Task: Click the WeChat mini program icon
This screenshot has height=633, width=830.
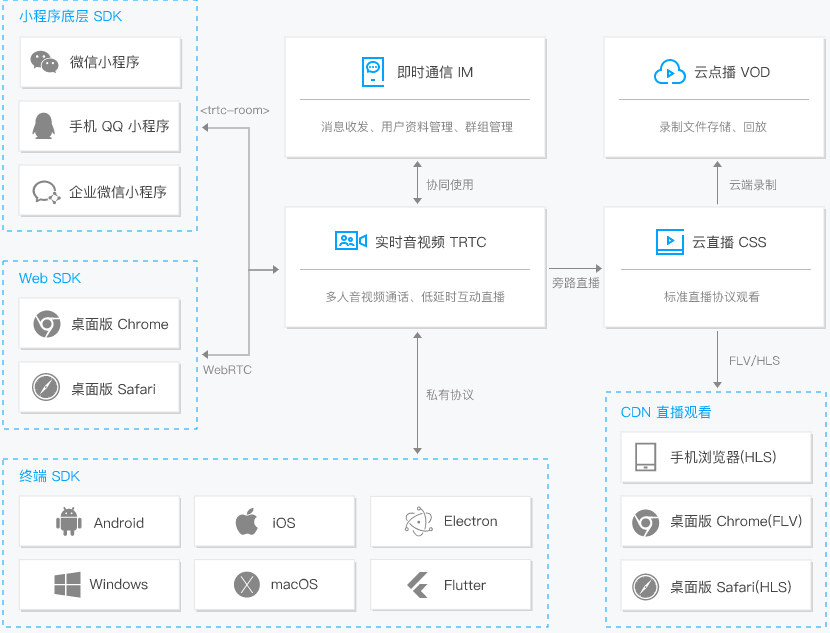Action: [x=44, y=62]
